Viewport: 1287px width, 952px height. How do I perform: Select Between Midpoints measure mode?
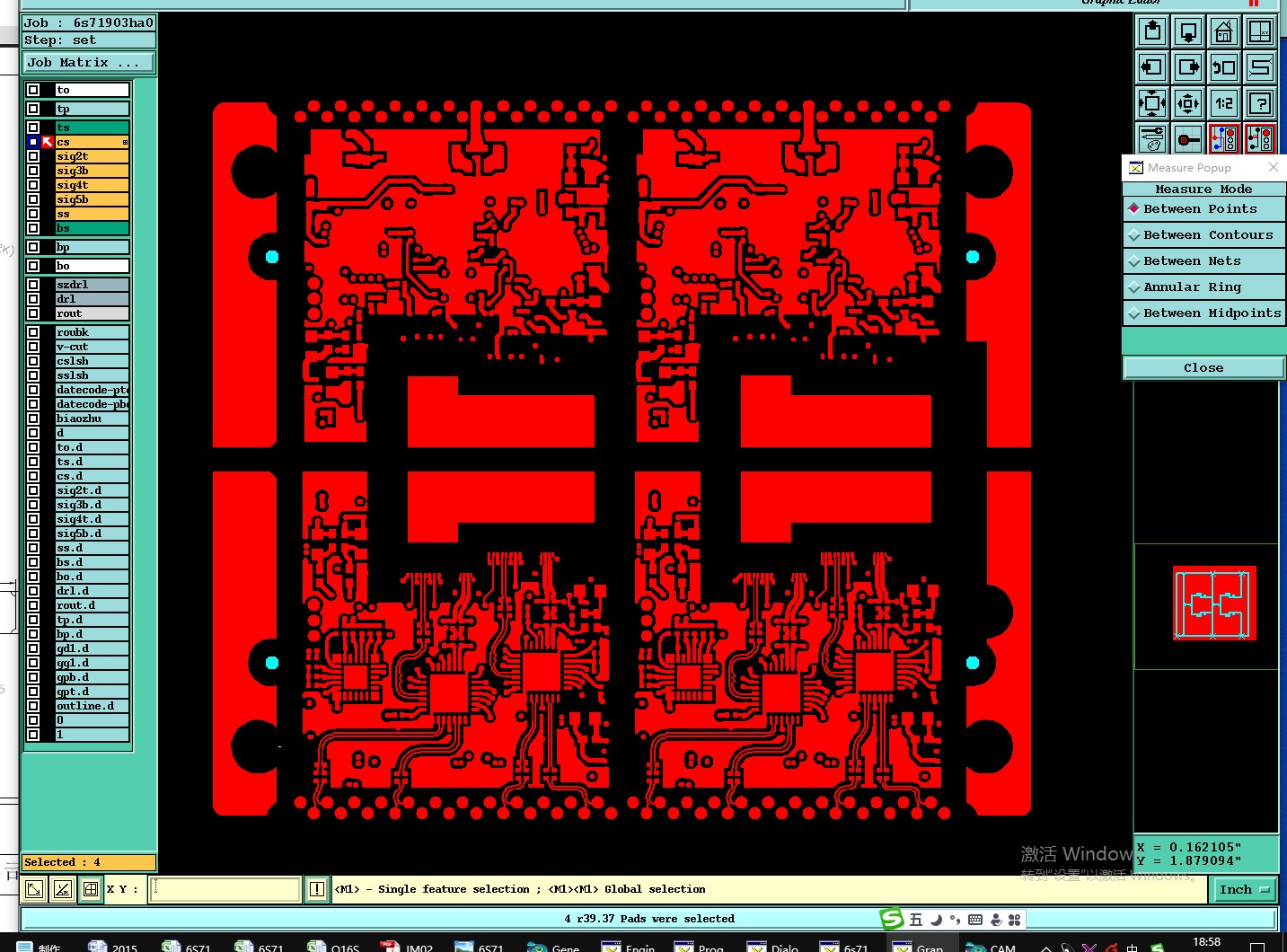pyautogui.click(x=1204, y=313)
